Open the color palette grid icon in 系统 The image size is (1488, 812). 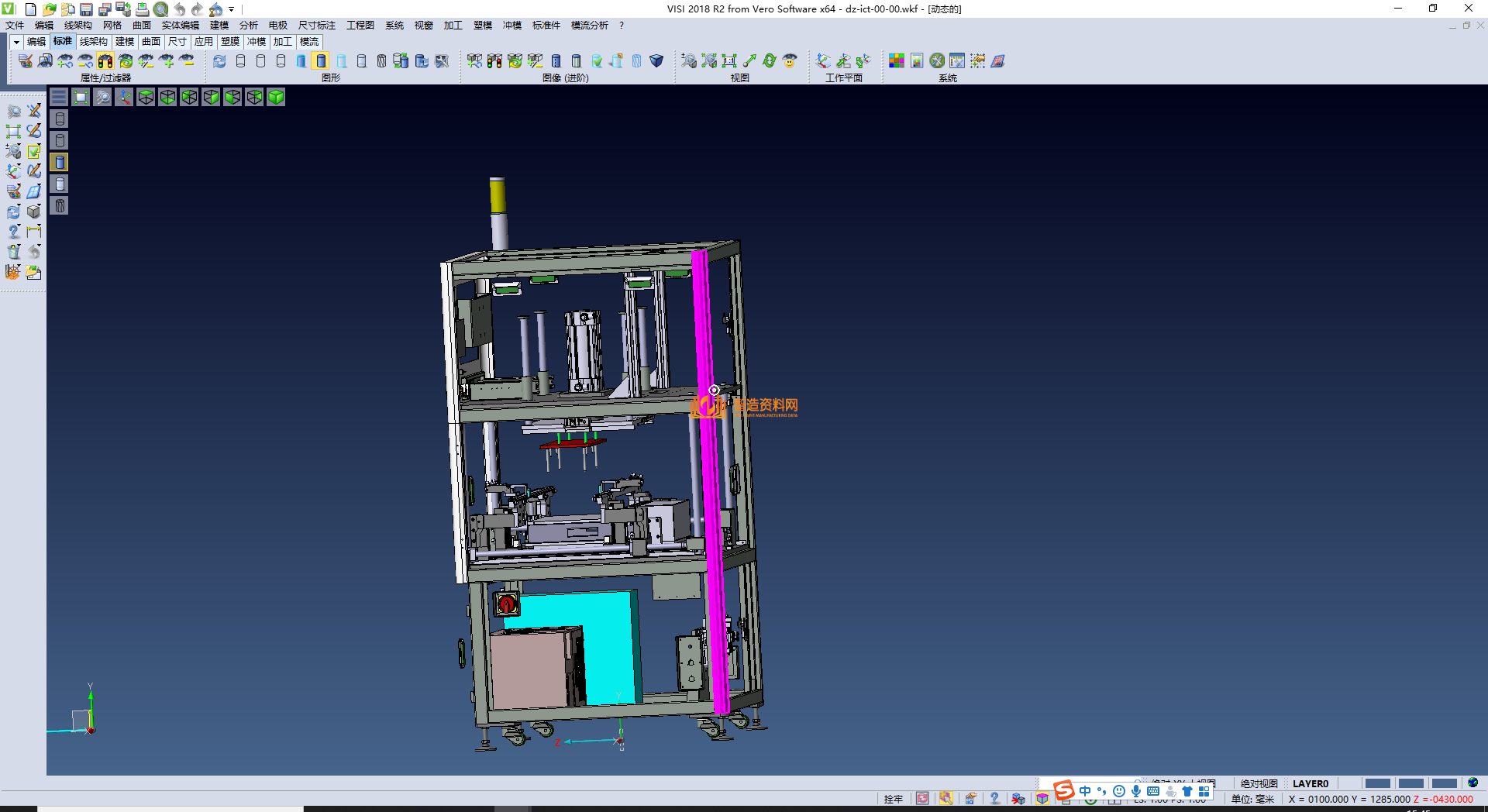pyautogui.click(x=897, y=60)
